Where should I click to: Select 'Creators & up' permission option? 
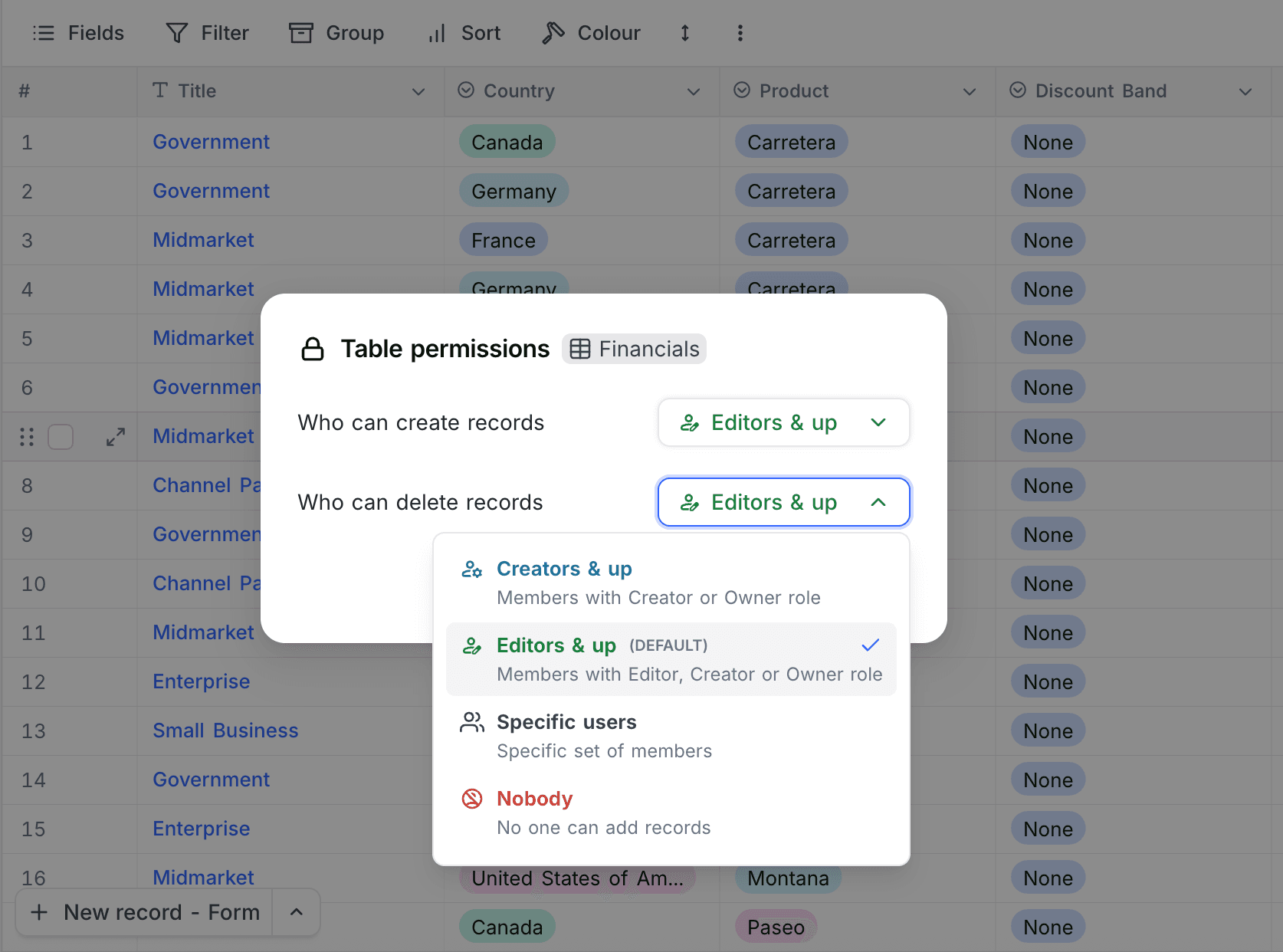(x=564, y=569)
